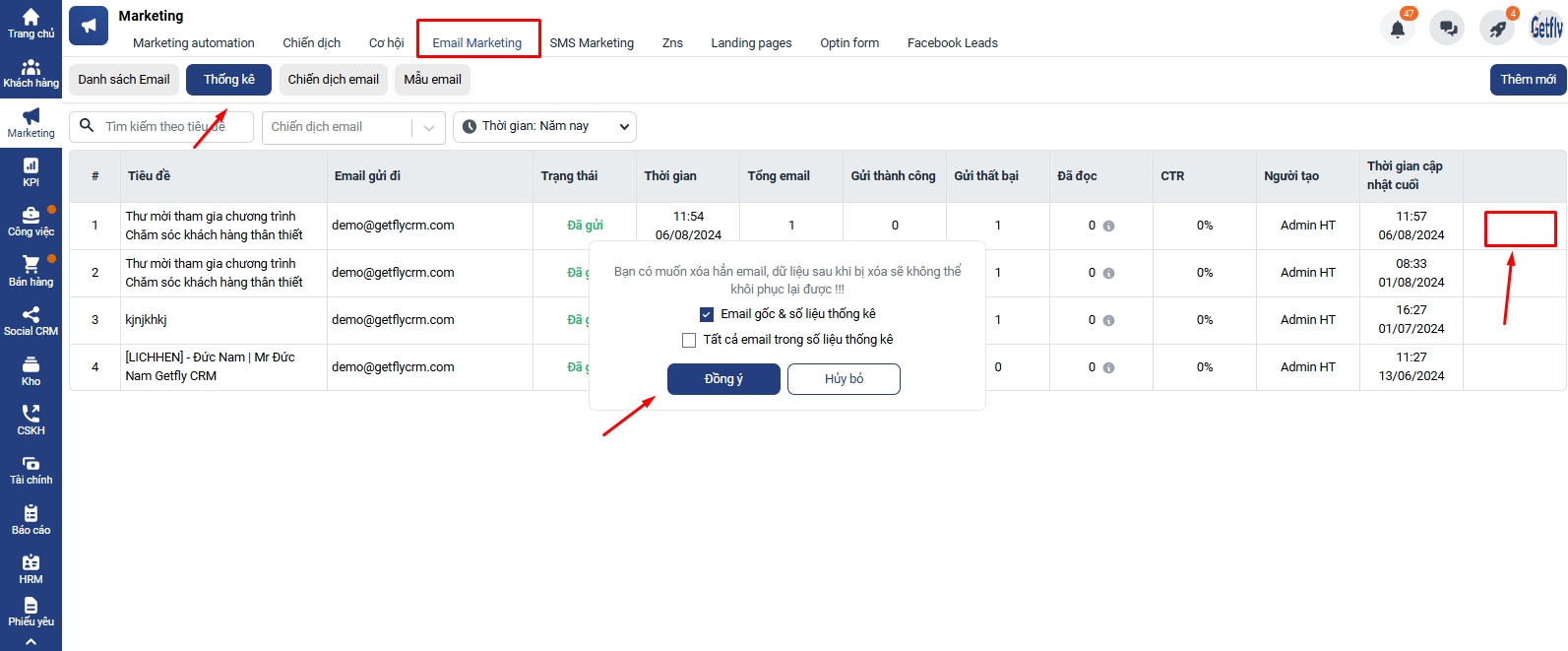The height and width of the screenshot is (651, 1568).
Task: Cancel deletion with Hủy bỏ button
Action: click(x=844, y=379)
